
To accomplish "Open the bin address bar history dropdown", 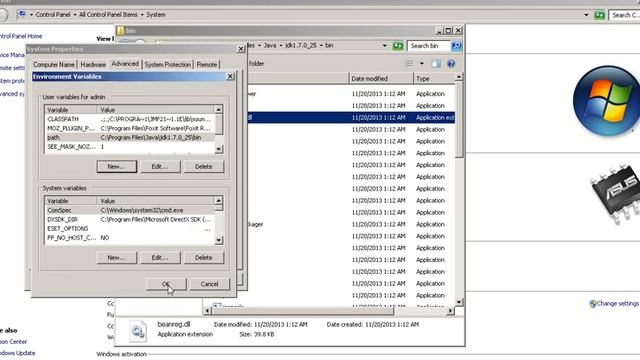I will click(384, 46).
